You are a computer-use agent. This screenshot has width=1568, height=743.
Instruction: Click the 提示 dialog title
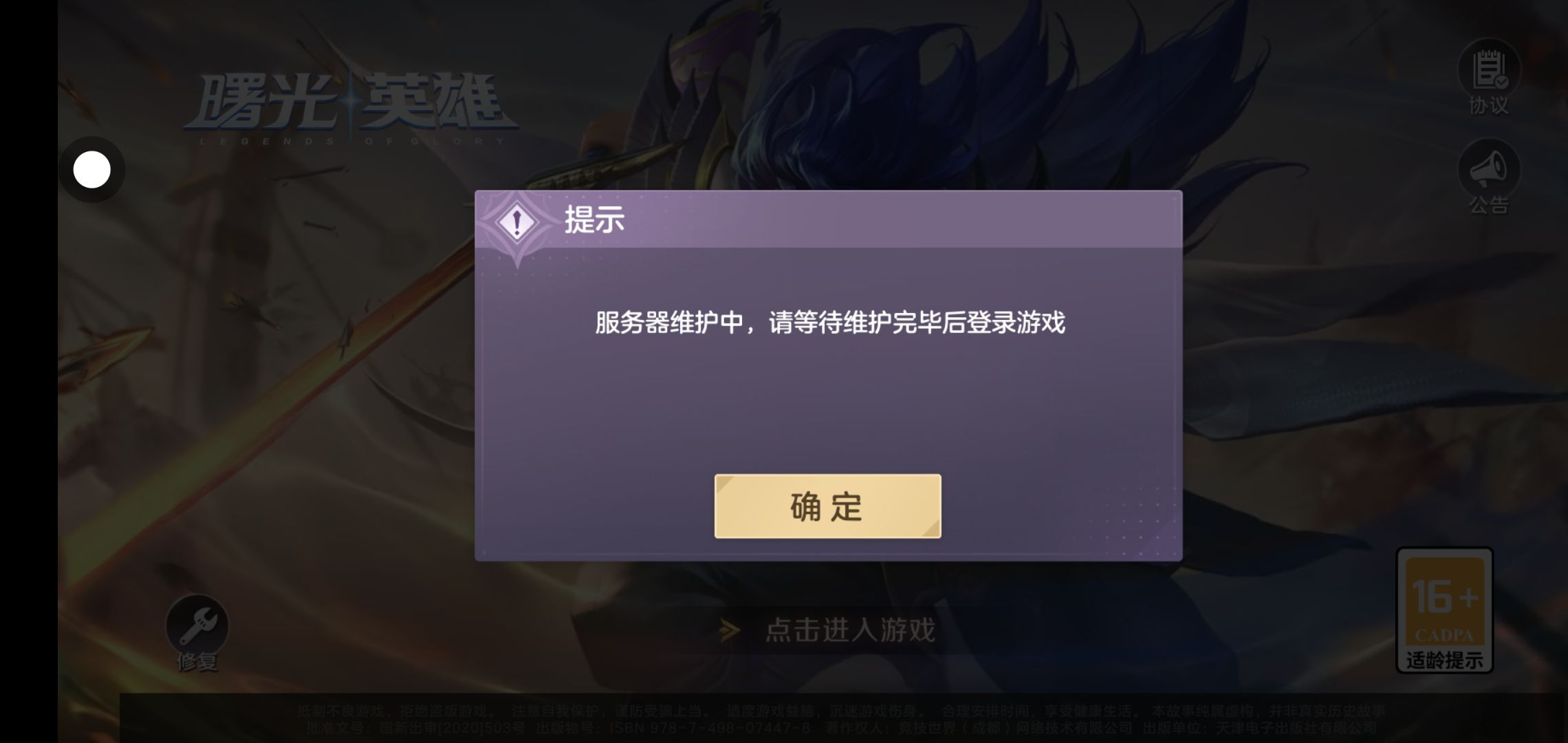point(594,219)
